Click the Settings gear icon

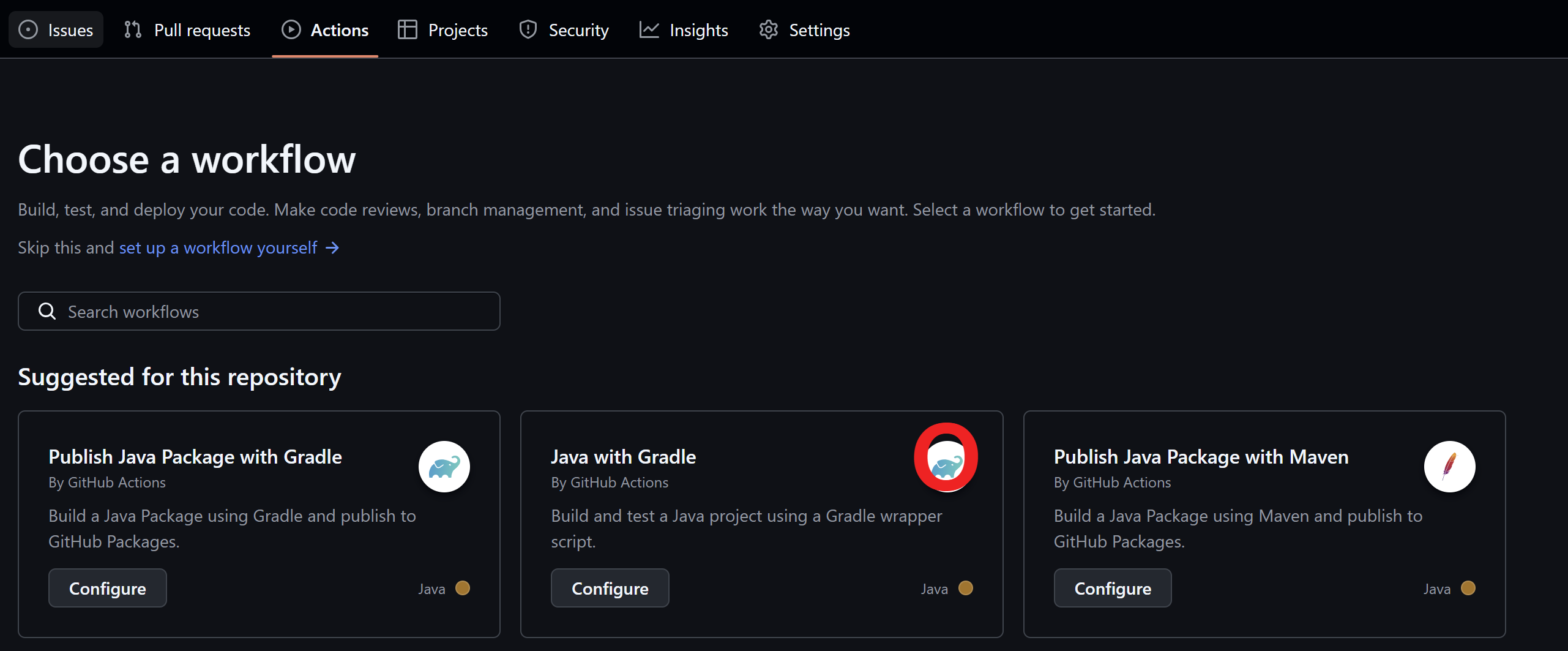pyautogui.click(x=769, y=29)
